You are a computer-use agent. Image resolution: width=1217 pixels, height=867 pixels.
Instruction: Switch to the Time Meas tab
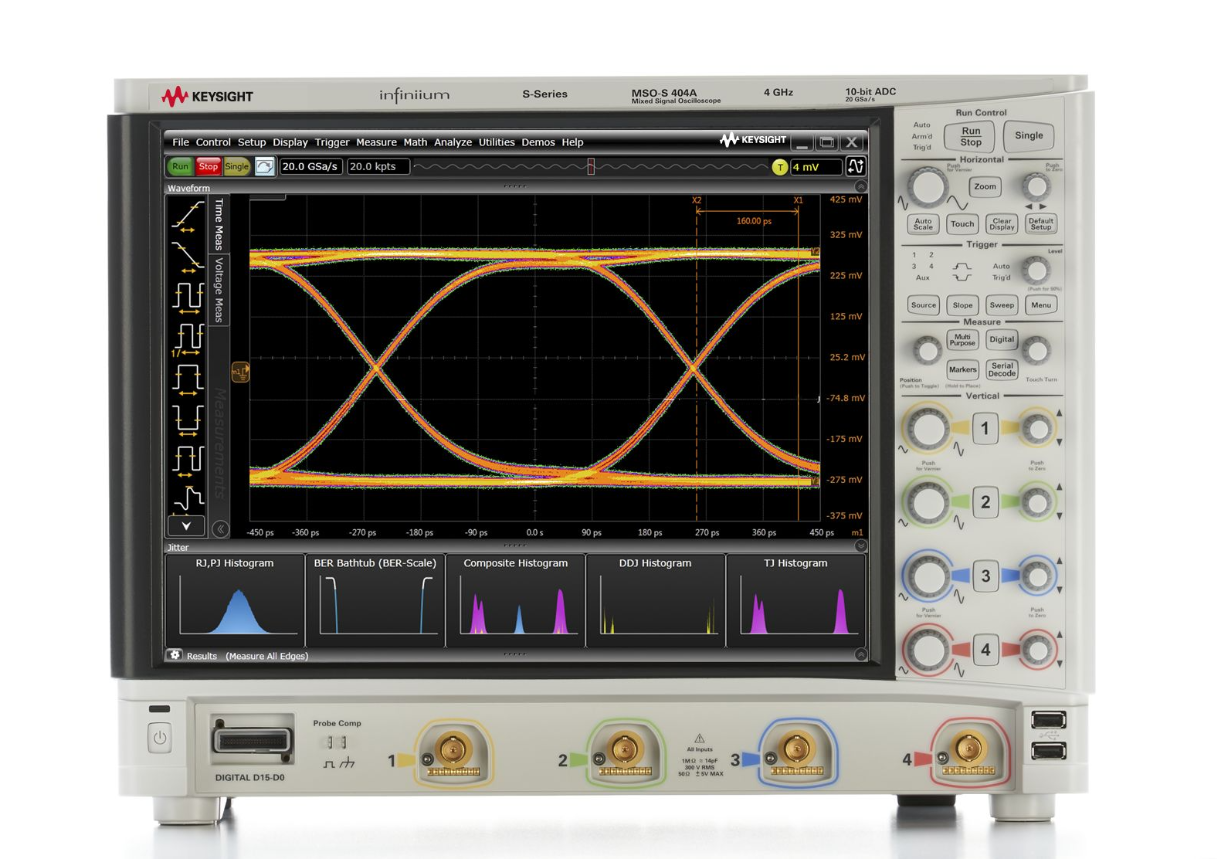[x=219, y=224]
